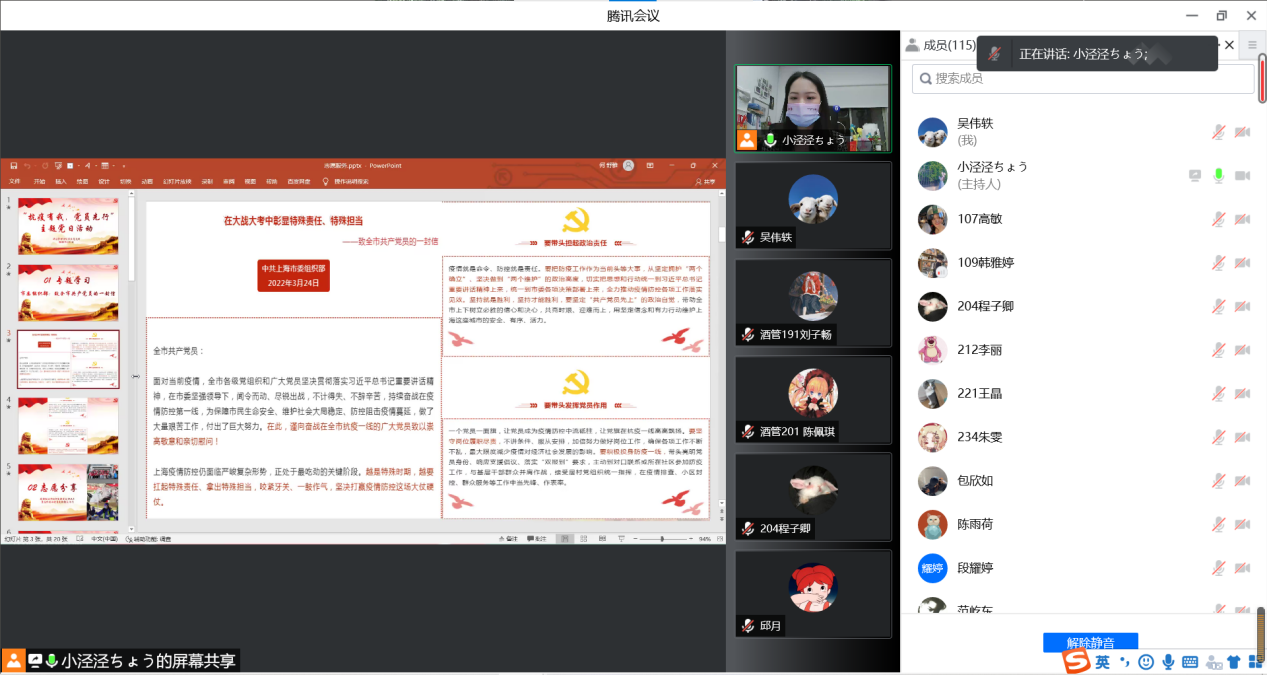
Task: Open the 设计 ribbon tab
Action: point(104,181)
